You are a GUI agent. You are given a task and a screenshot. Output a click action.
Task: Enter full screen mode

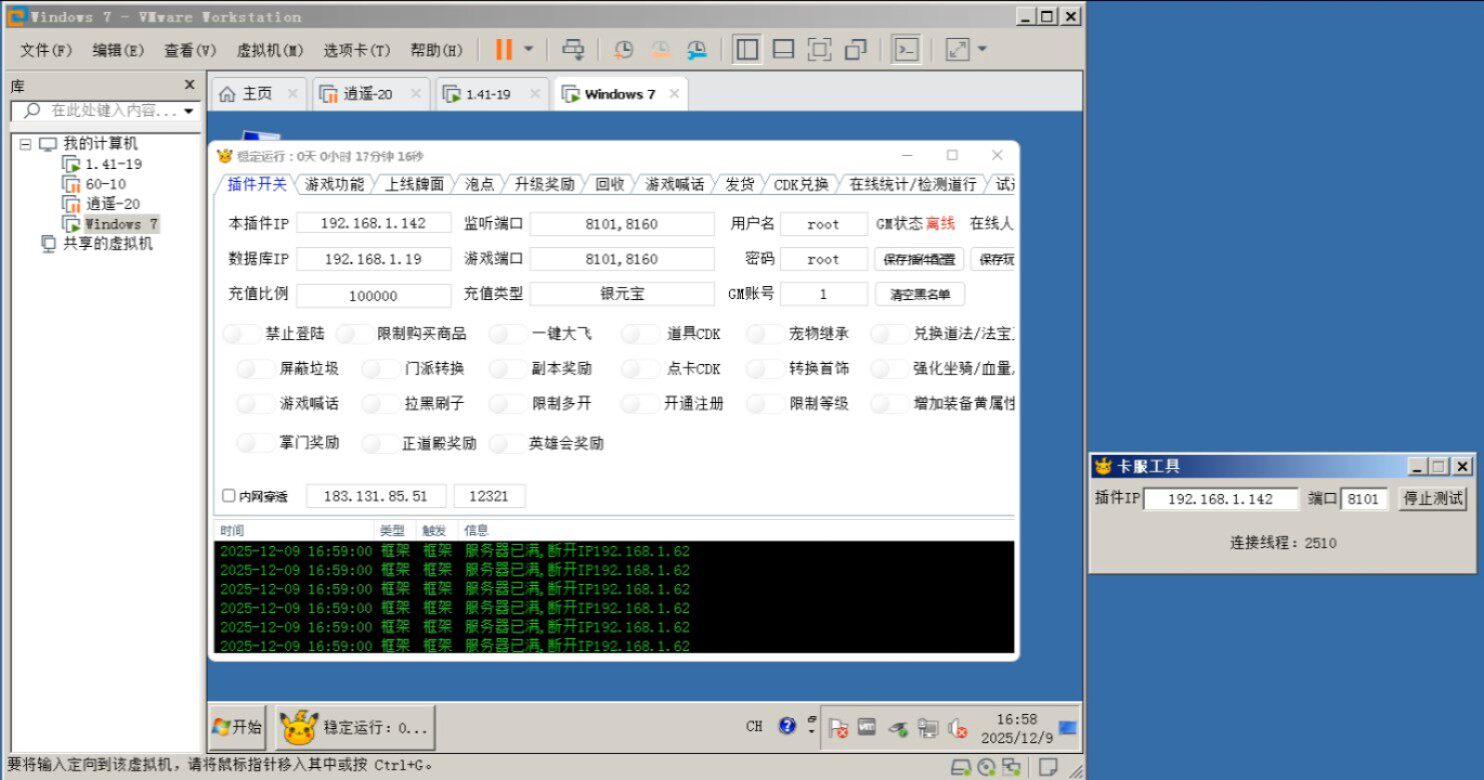[x=819, y=49]
